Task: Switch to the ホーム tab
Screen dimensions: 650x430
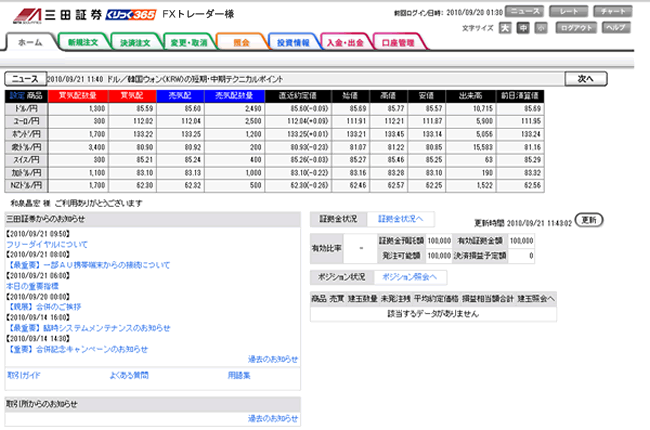Action: [x=30, y=42]
